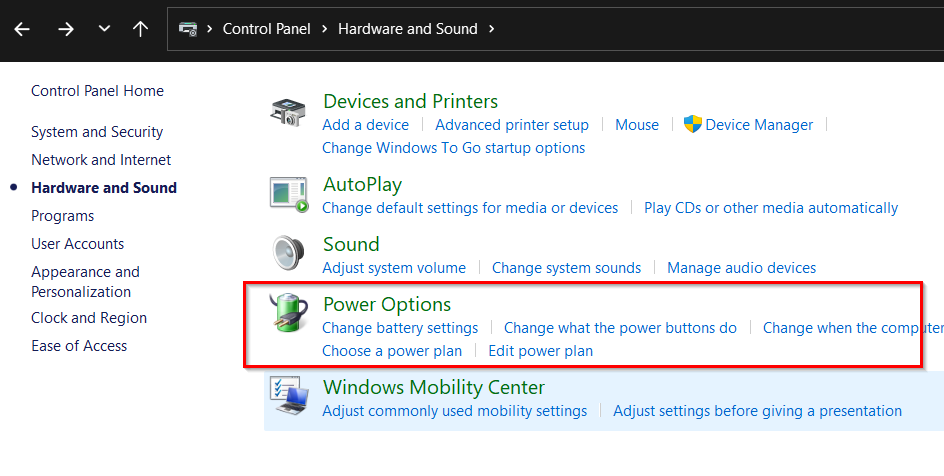Open Manage audio devices
The width and height of the screenshot is (944, 476).
click(x=742, y=268)
